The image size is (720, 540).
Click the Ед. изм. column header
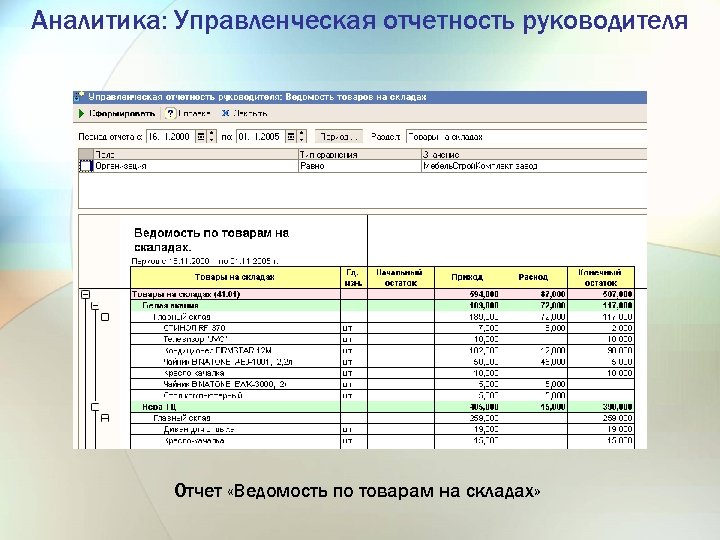(354, 277)
